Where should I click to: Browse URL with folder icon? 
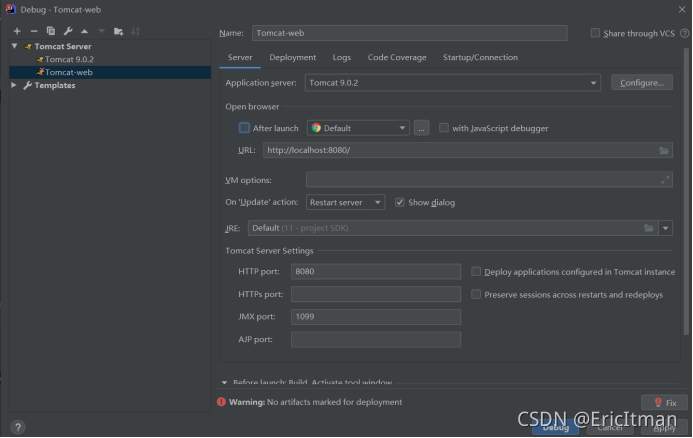pos(663,150)
